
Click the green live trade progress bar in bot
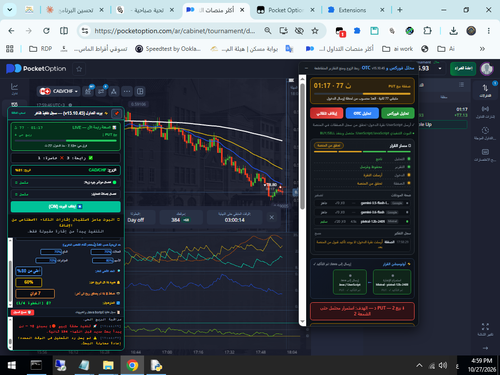pyautogui.click(x=66, y=141)
